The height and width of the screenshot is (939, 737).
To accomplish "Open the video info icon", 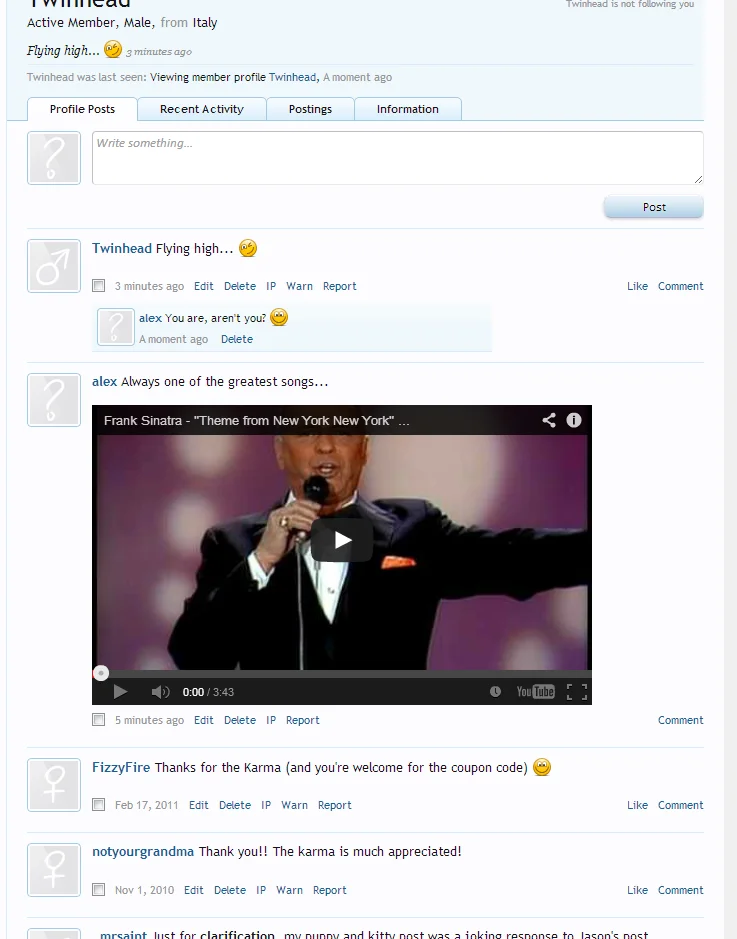I will coord(574,420).
